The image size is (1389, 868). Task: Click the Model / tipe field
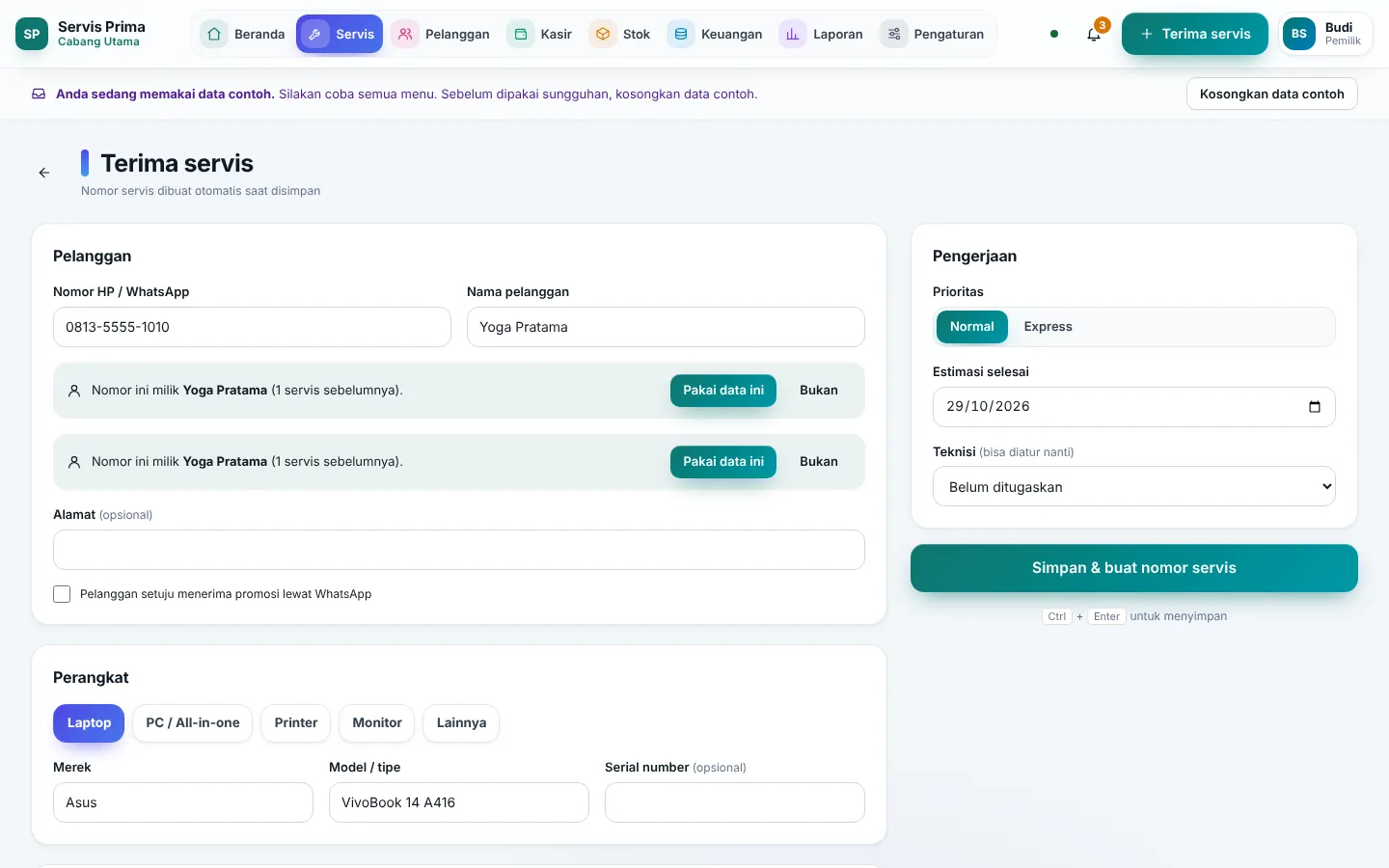[x=459, y=802]
